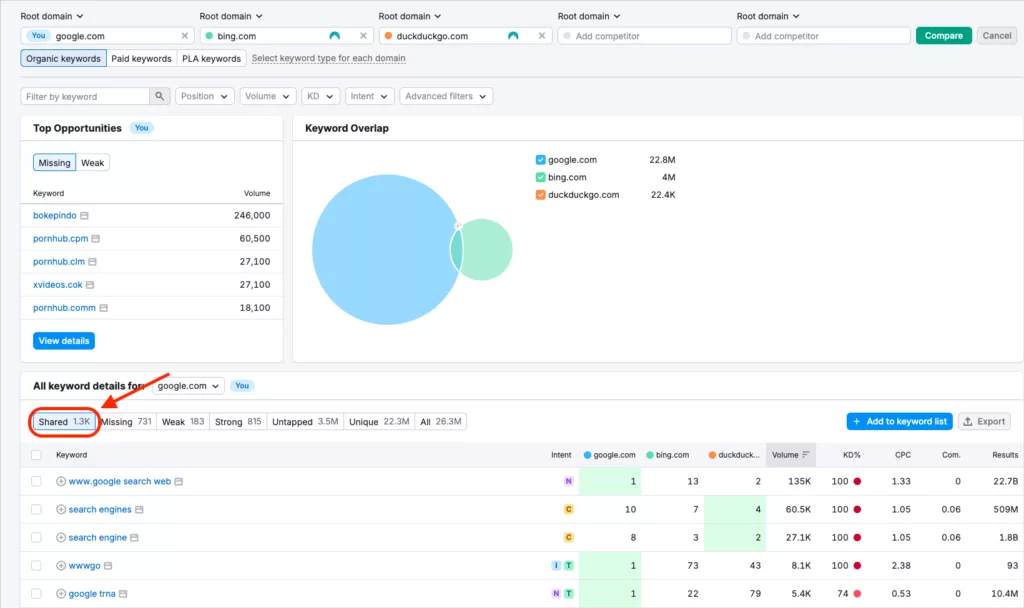Click the Export button

coord(984,421)
